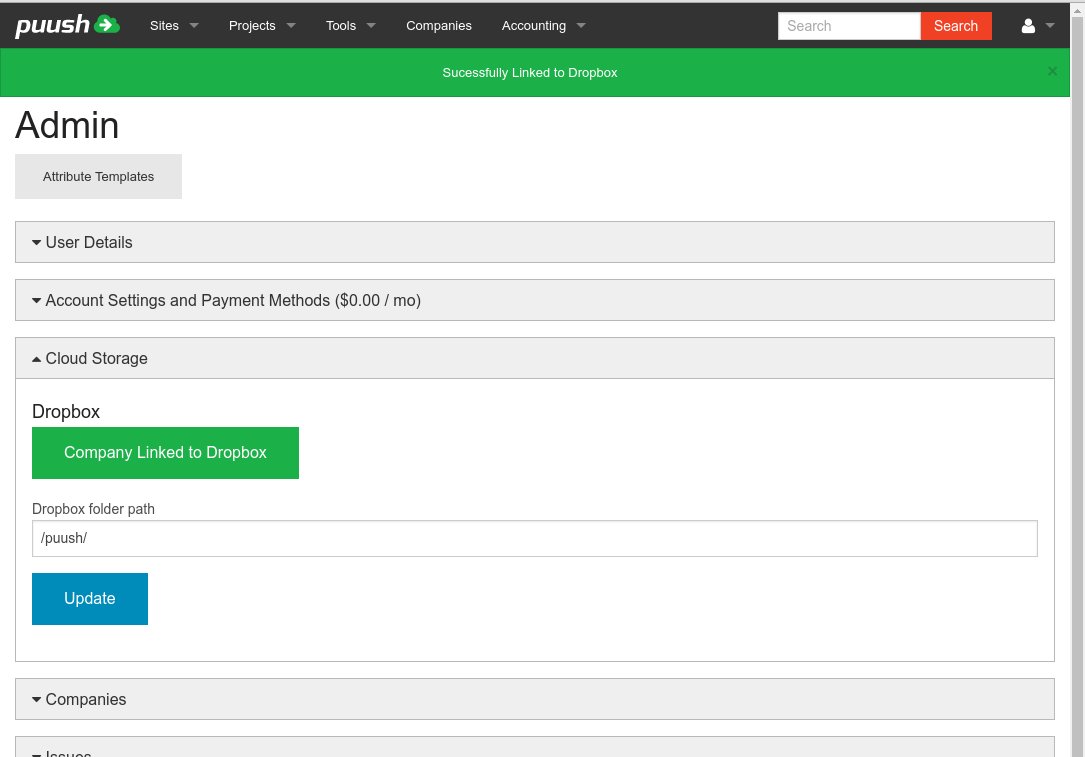The image size is (1085, 757).
Task: Click the Attribute Templates button
Action: [x=98, y=177]
